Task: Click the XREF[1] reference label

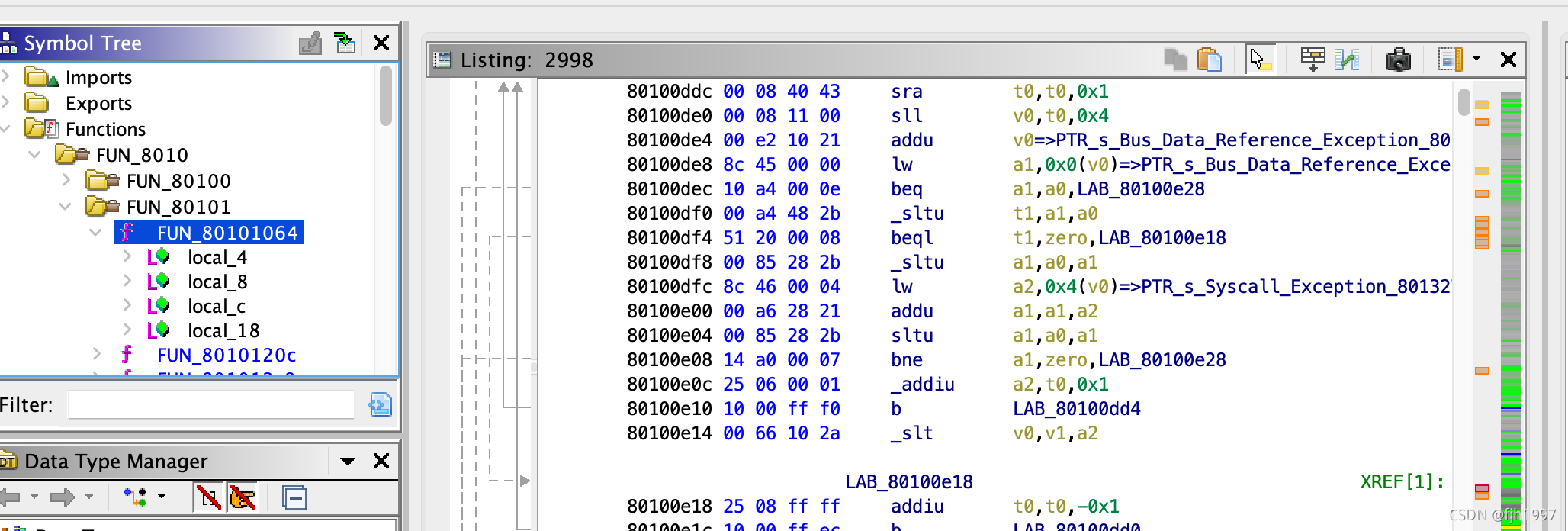Action: click(x=1402, y=482)
